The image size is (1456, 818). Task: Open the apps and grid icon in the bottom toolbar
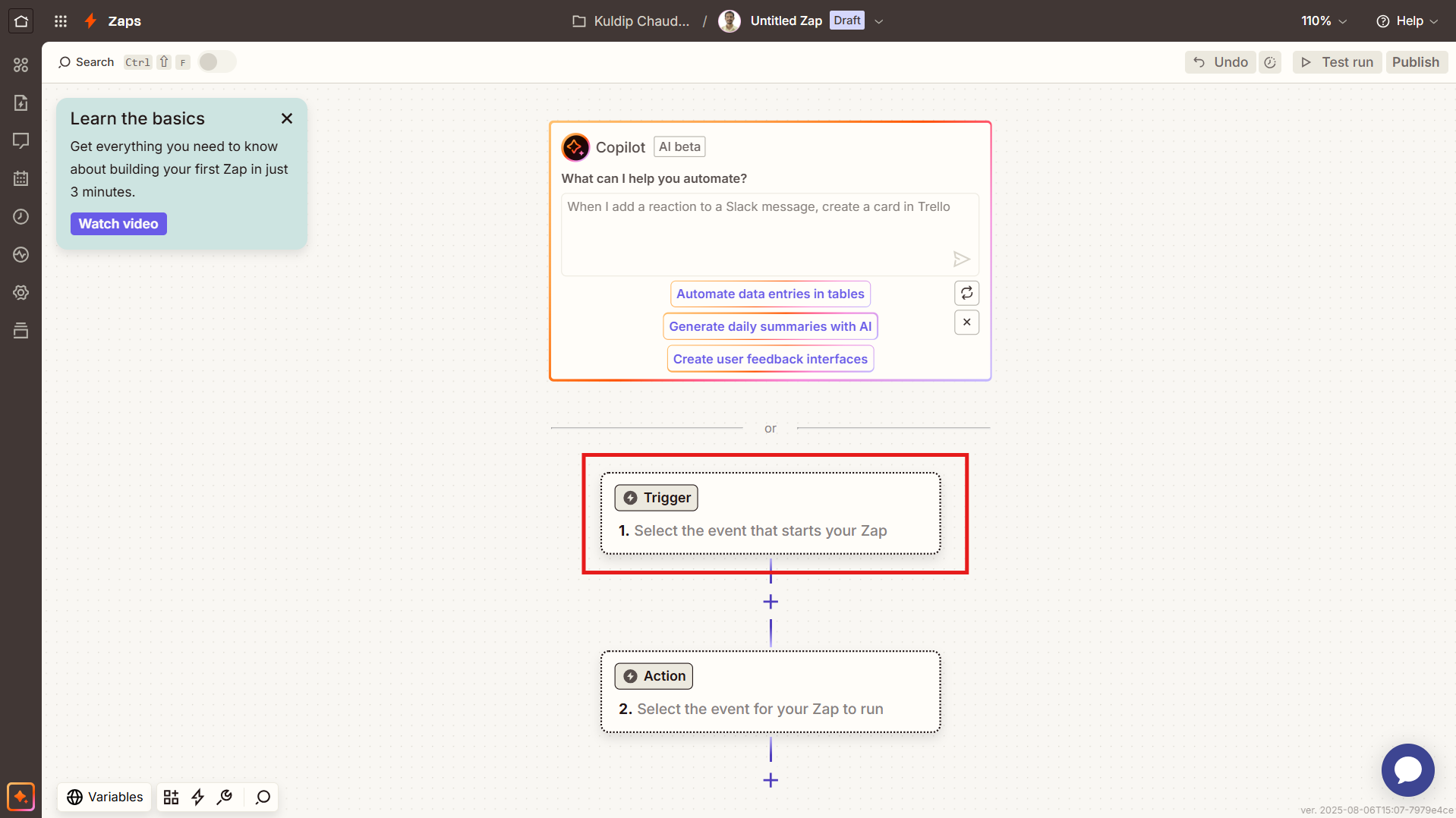pyautogui.click(x=171, y=797)
